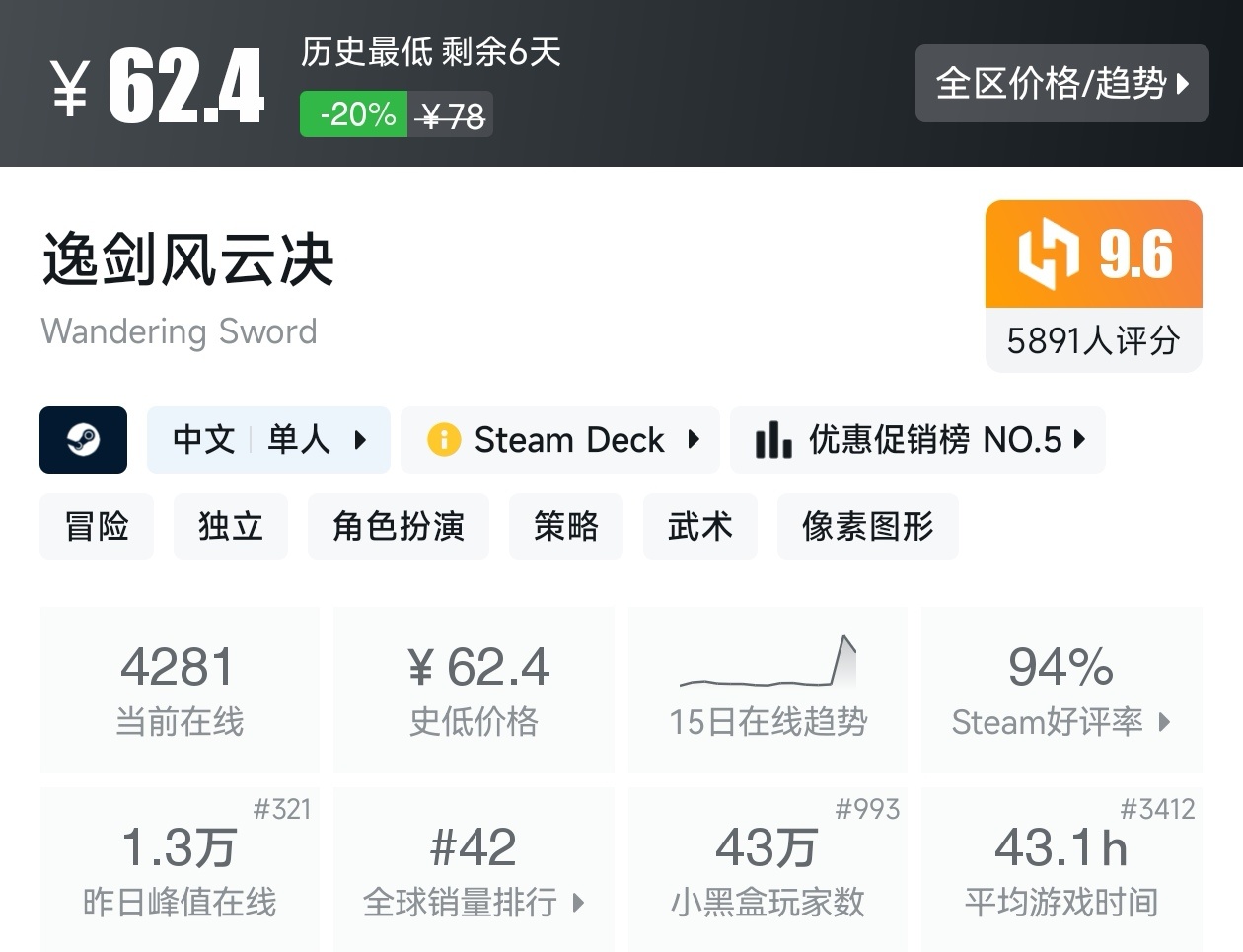The height and width of the screenshot is (952, 1243).
Task: Expand the arrow beside Steam好评率
Action: tap(1164, 722)
